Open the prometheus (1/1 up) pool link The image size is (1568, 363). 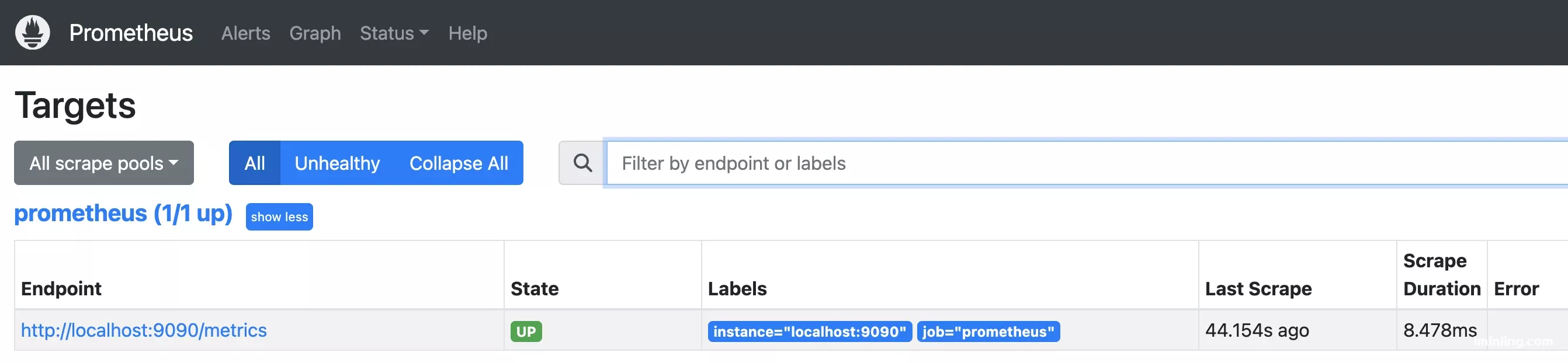(x=123, y=214)
